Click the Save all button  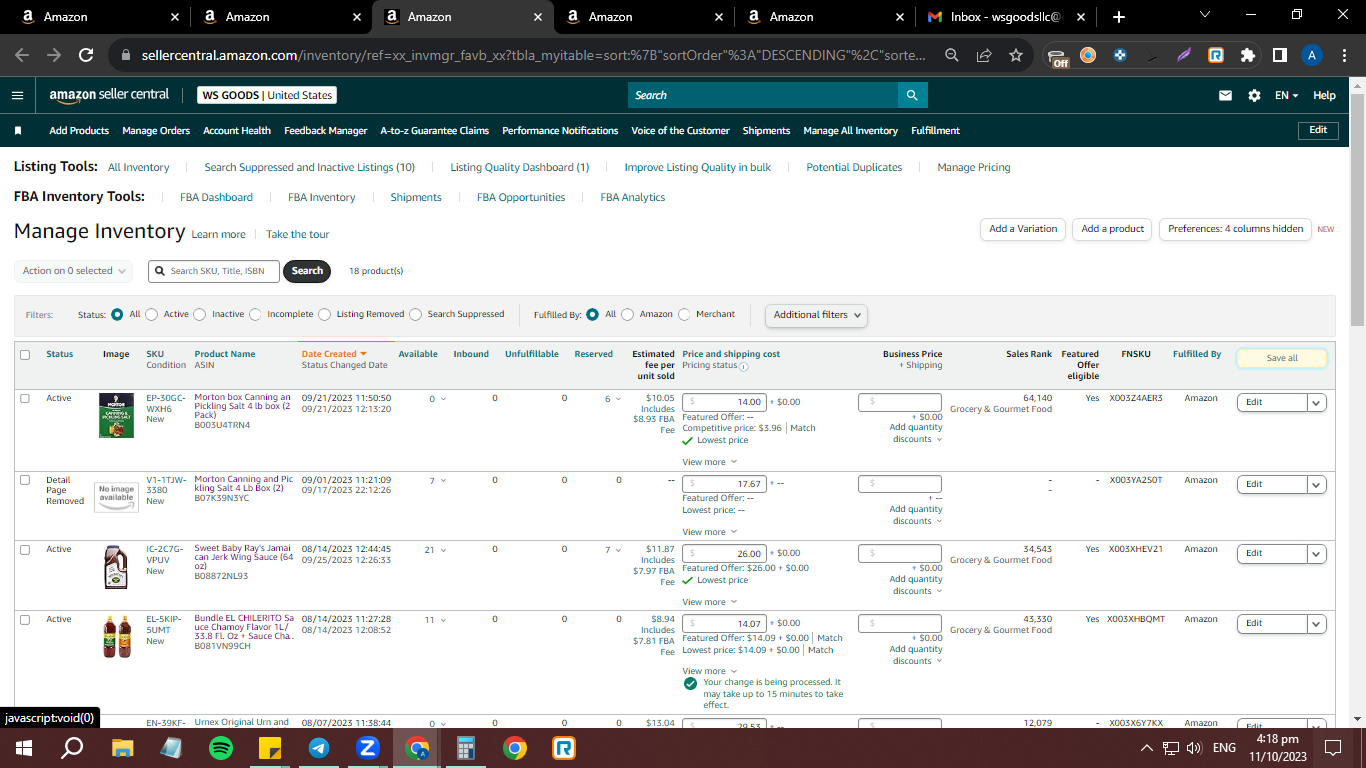click(1282, 358)
